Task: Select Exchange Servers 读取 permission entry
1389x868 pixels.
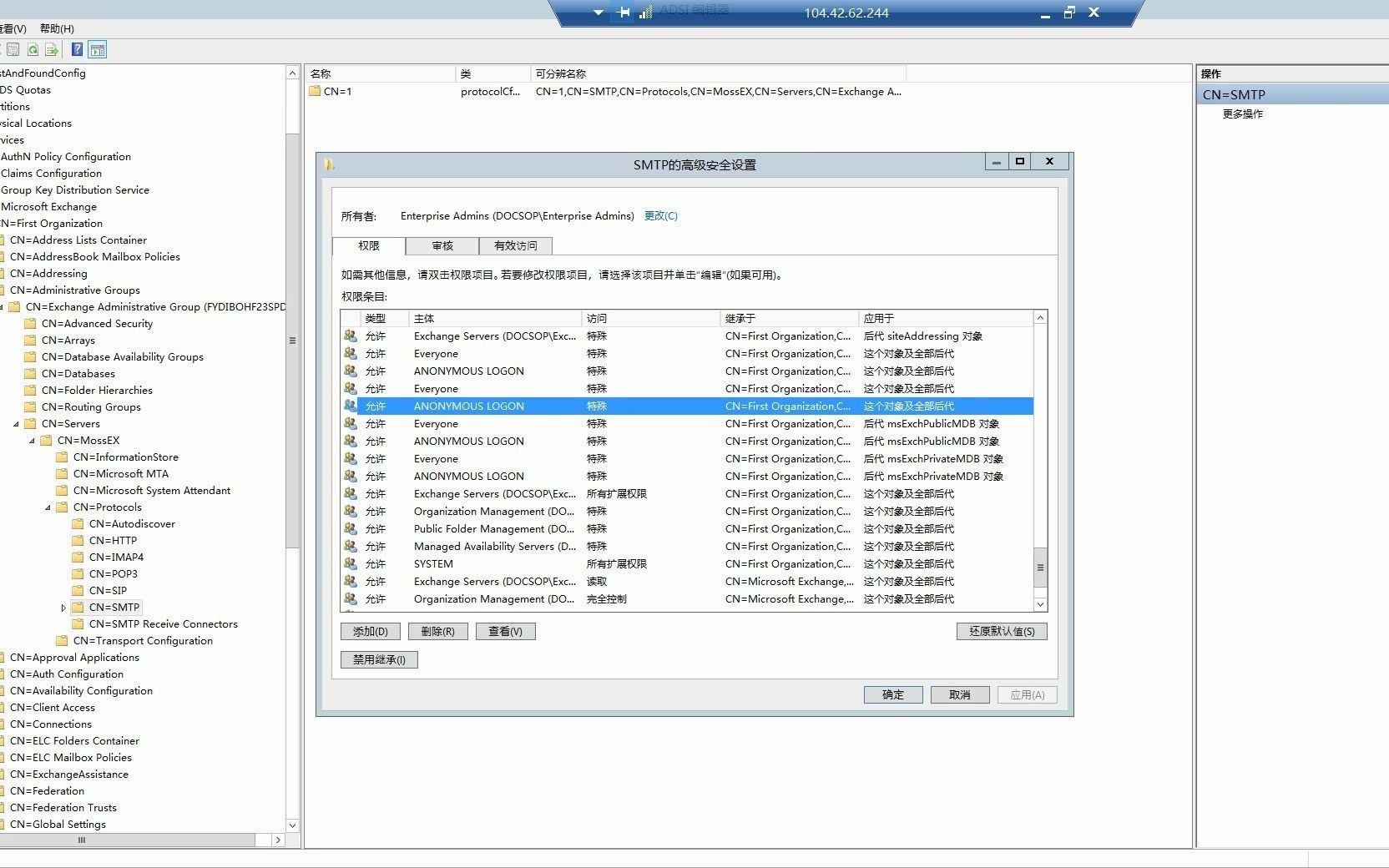Action: pyautogui.click(x=688, y=581)
